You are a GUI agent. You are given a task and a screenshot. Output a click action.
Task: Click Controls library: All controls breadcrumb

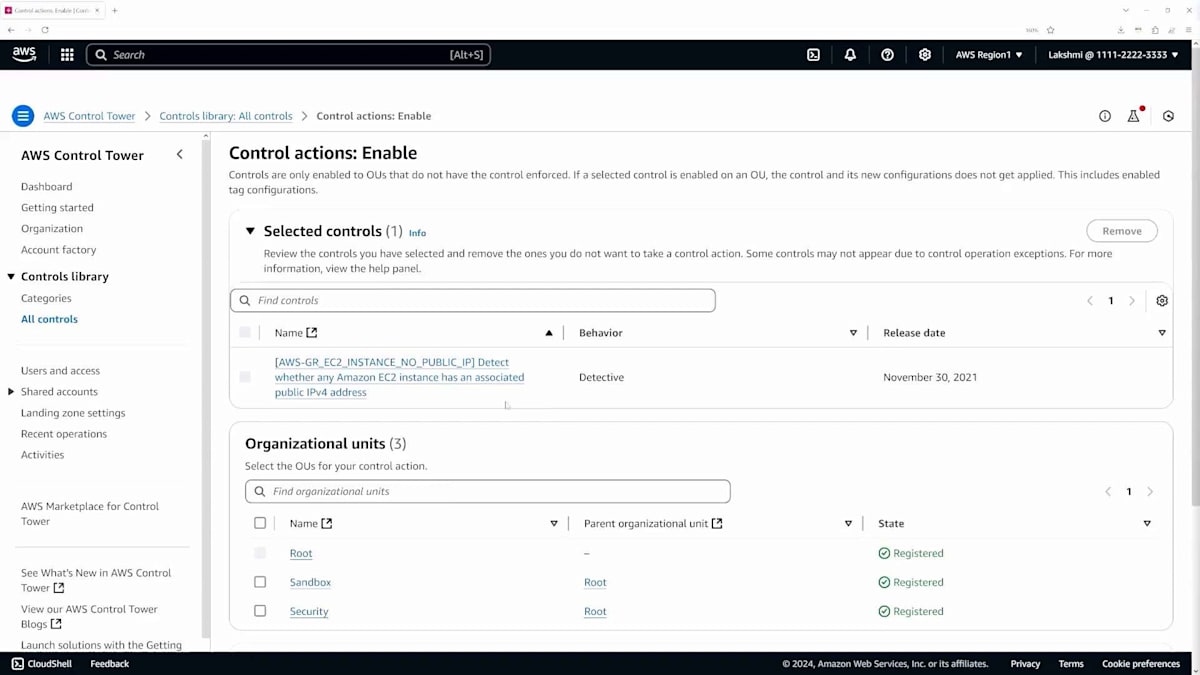226,116
